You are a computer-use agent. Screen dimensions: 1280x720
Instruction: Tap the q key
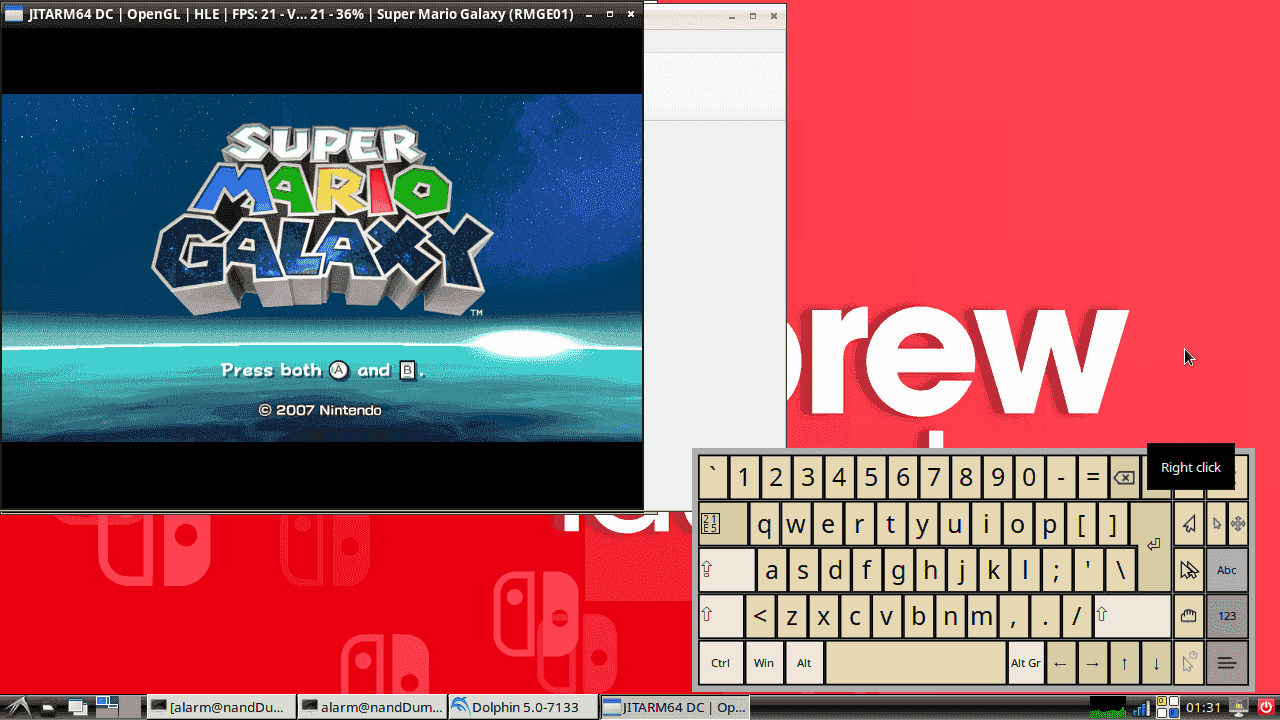[x=765, y=523]
